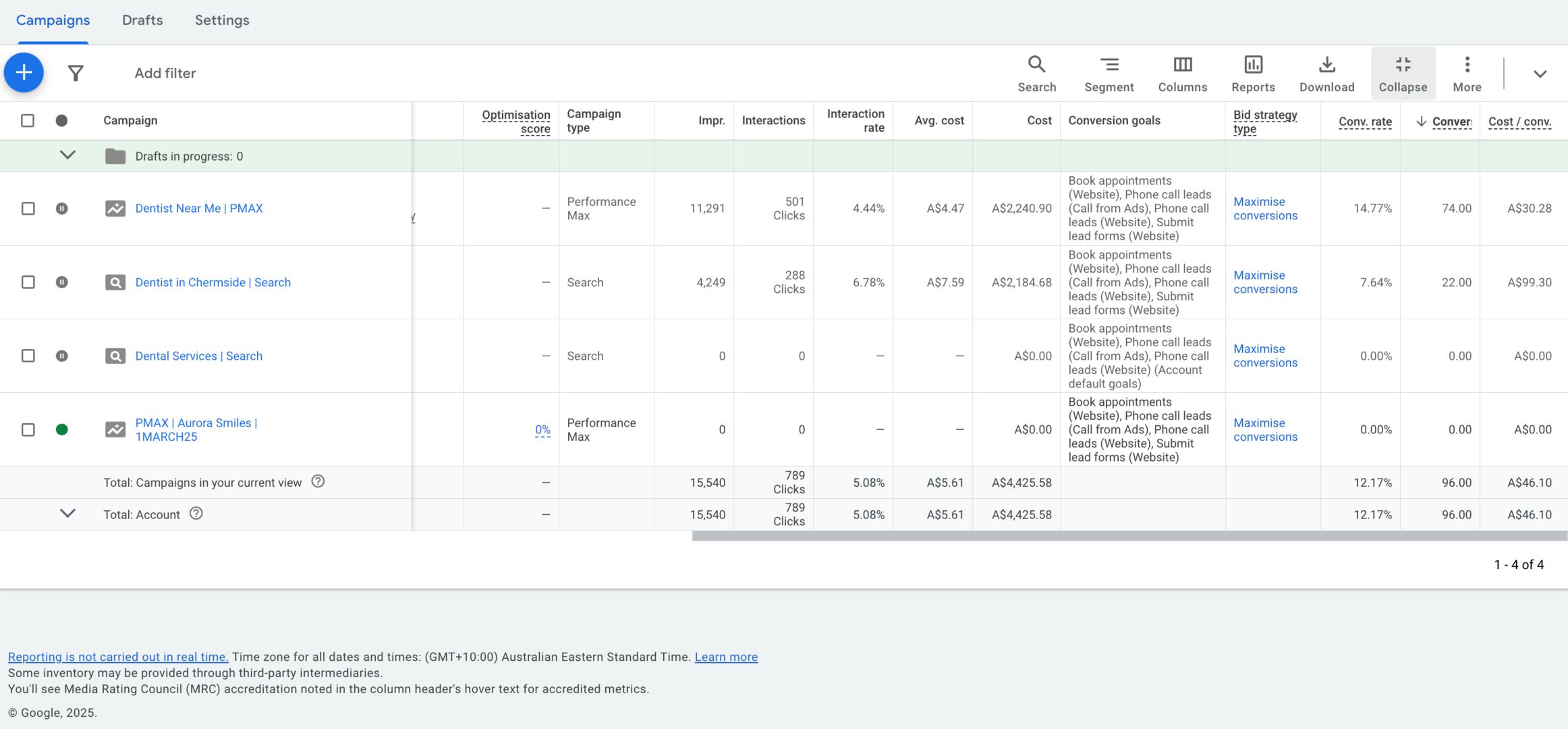1568x729 pixels.
Task: Click the blue plus new campaign button
Action: pos(24,72)
